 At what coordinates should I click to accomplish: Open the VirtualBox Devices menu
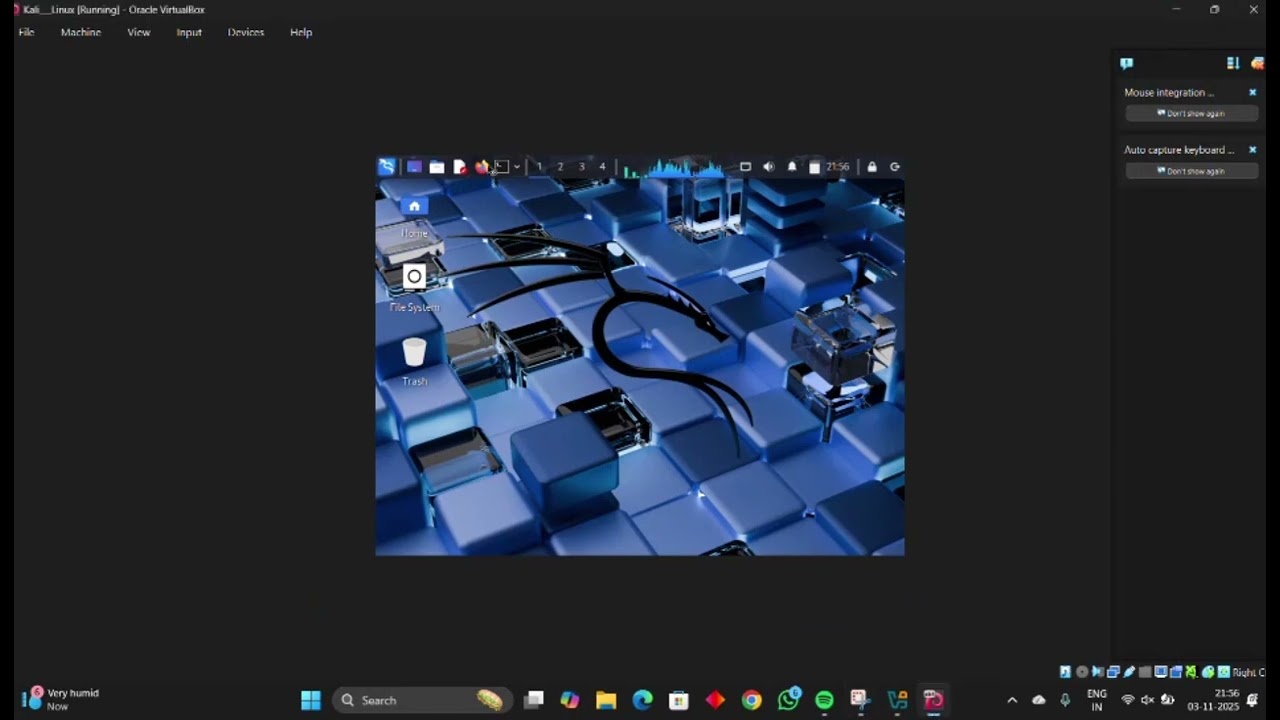point(246,32)
